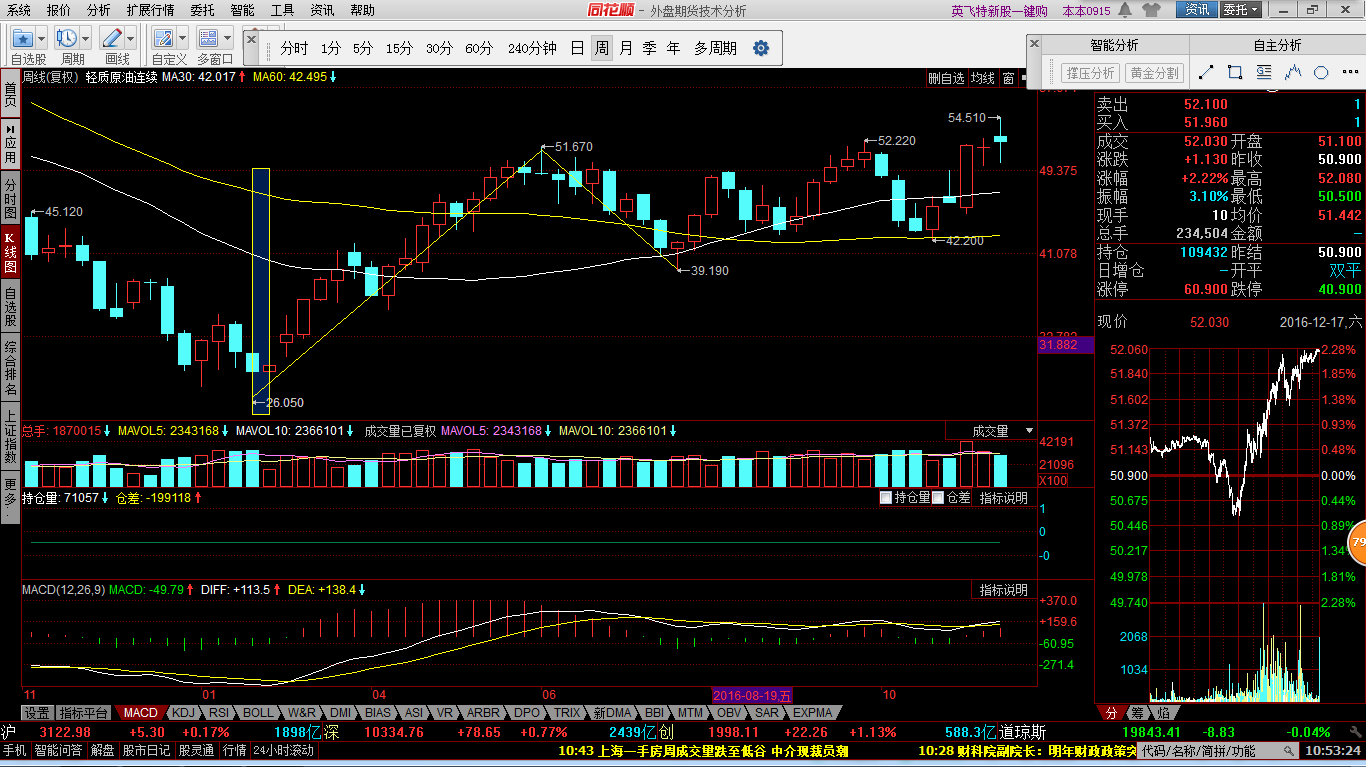Click the 周期 clock icon
The width and height of the screenshot is (1366, 767).
click(x=67, y=39)
